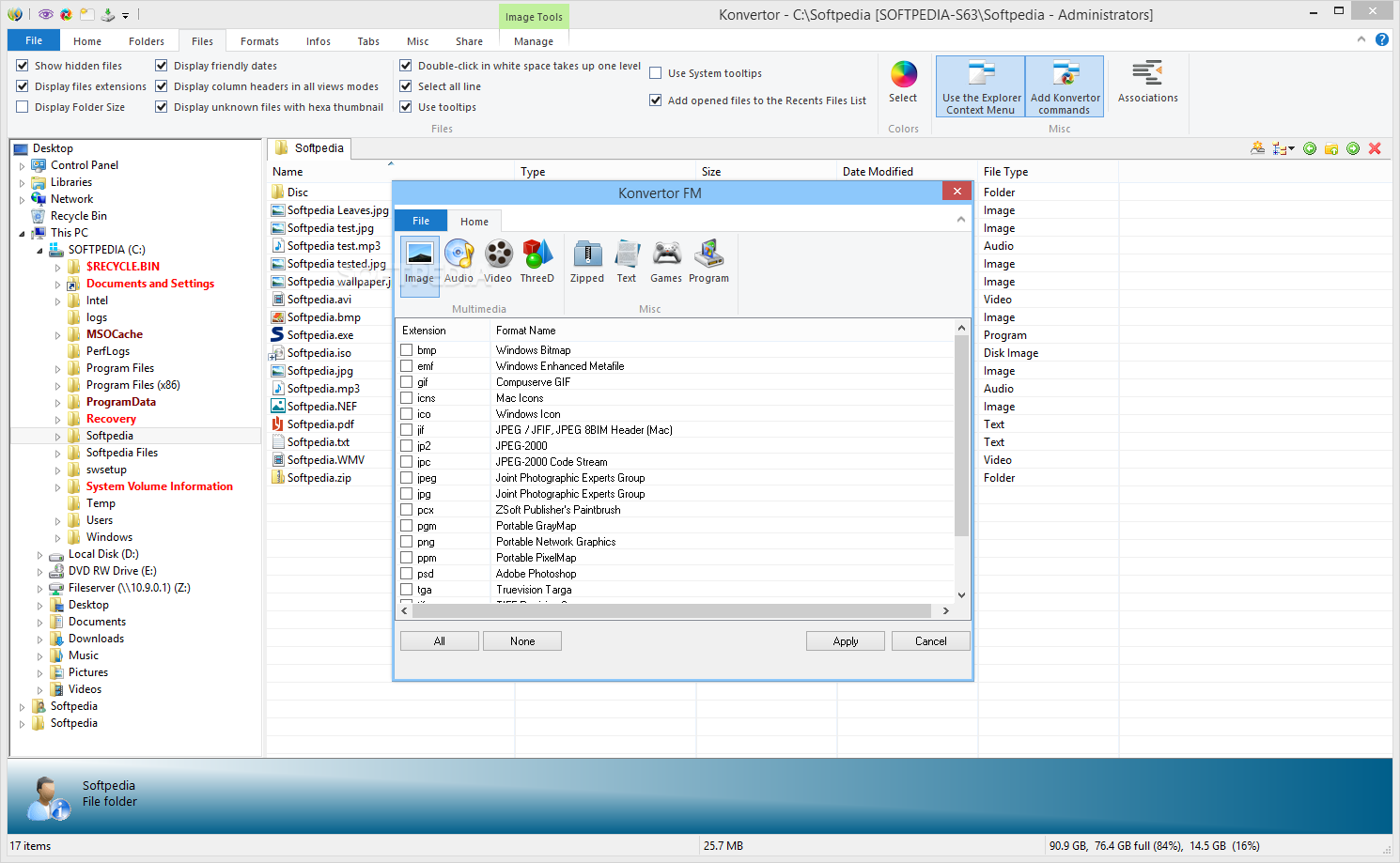
Task: Open the help question mark icon
Action: pyautogui.click(x=1382, y=39)
